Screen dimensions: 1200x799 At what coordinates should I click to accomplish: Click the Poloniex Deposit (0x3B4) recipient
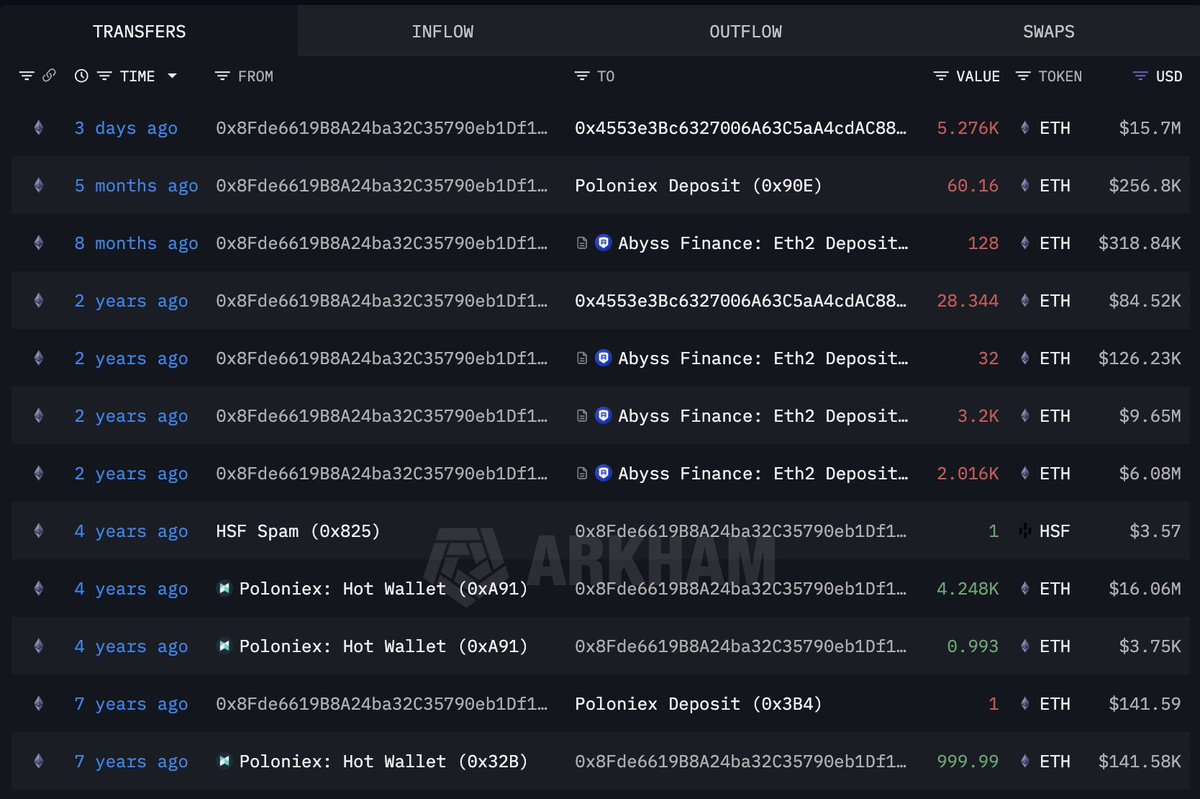click(698, 704)
